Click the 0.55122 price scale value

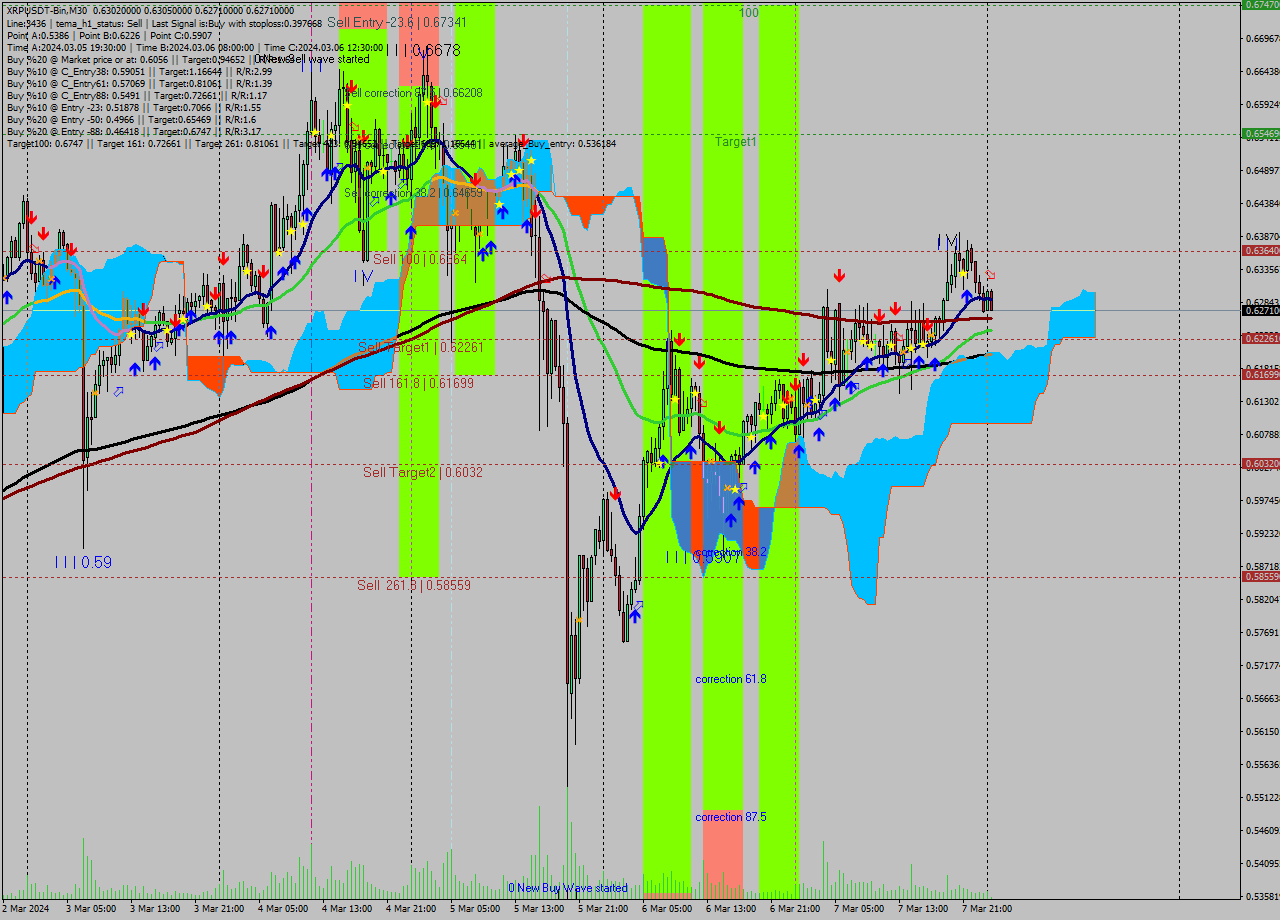[1262, 798]
